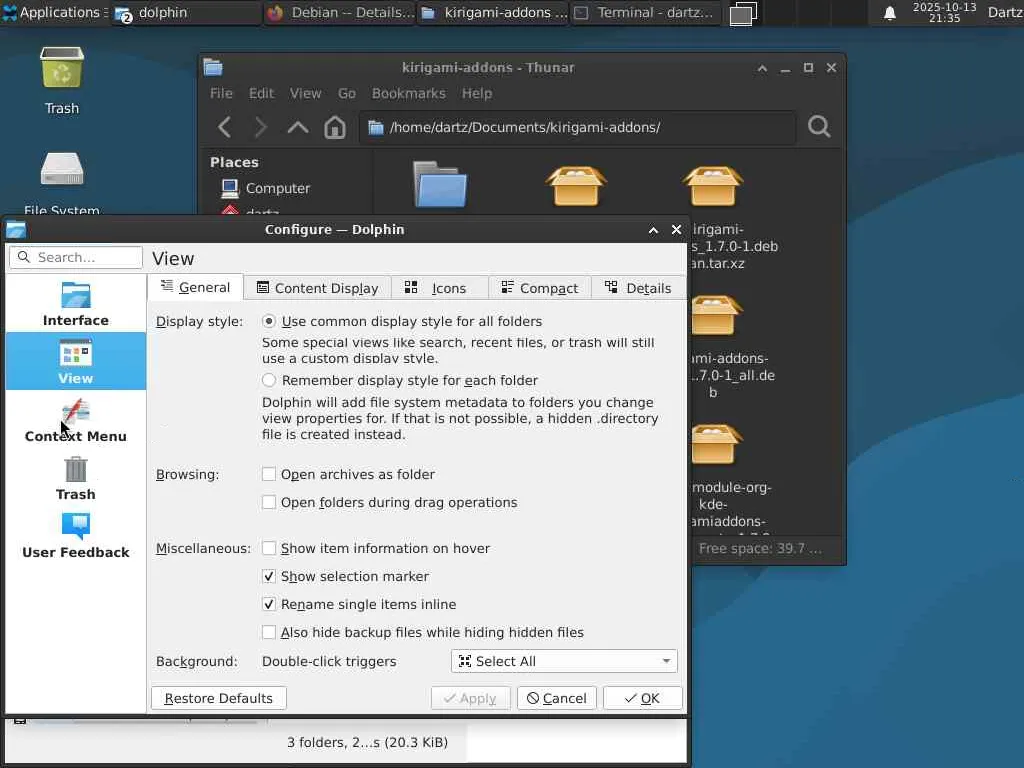Image resolution: width=1024 pixels, height=768 pixels.
Task: Switch to kirigami-addons taskbar window
Action: pyautogui.click(x=494, y=12)
